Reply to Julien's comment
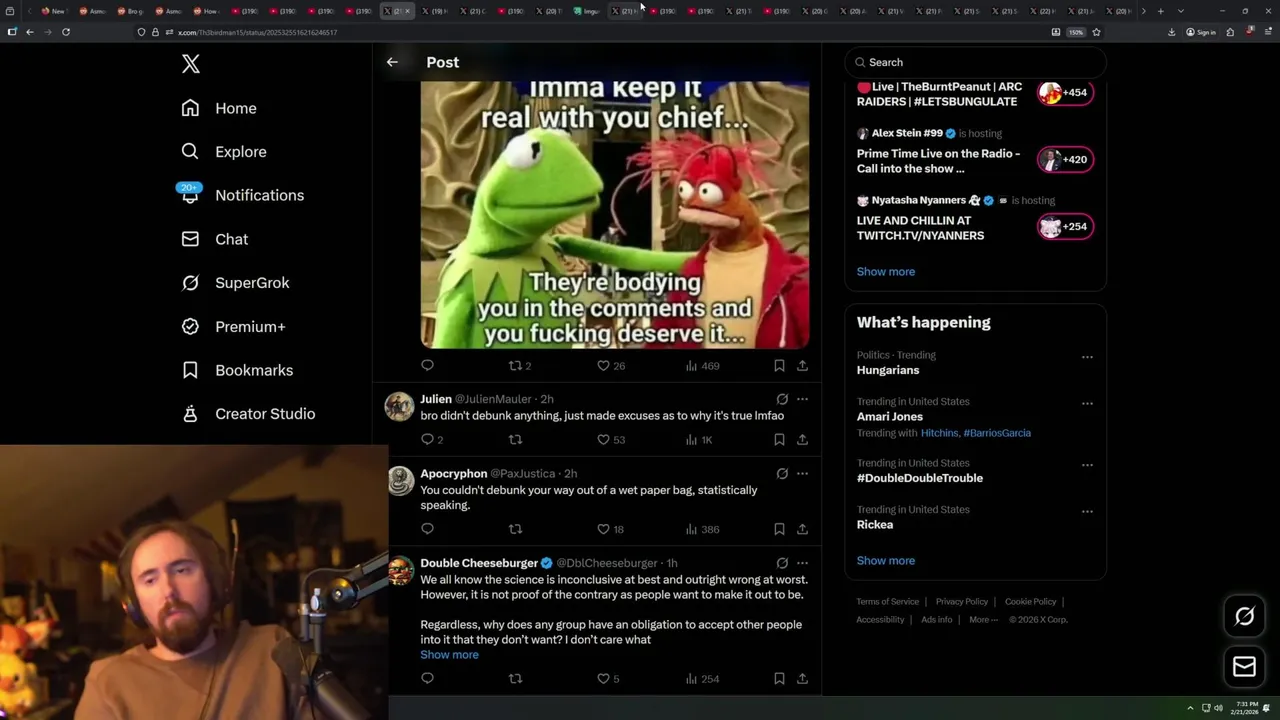 (427, 440)
